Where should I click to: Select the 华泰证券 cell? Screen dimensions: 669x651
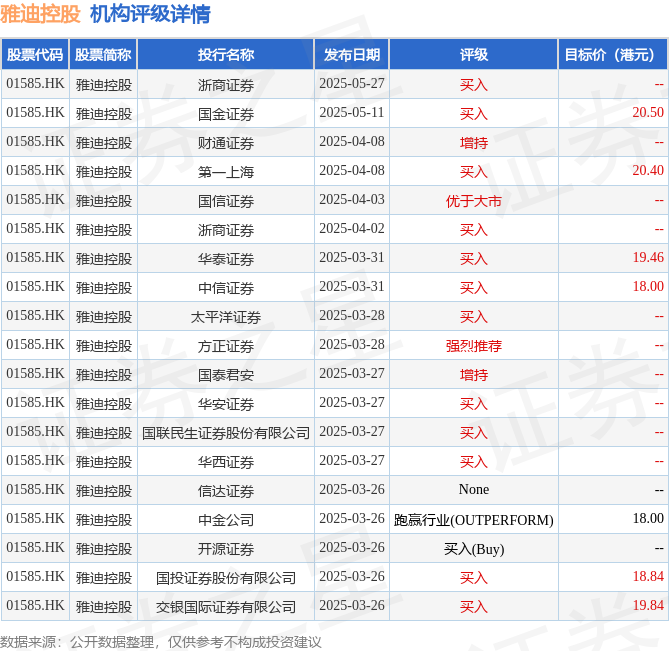pyautogui.click(x=226, y=259)
